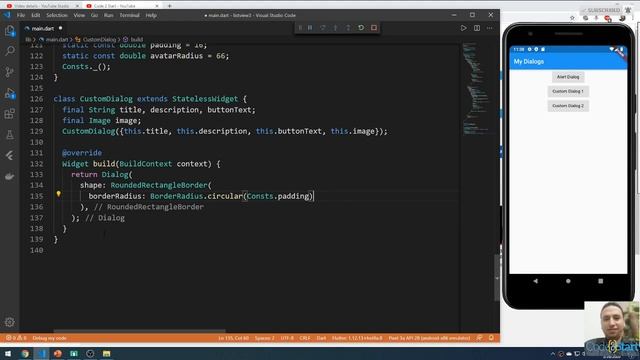
Task: Change the CRLF line ending setting
Action: coord(305,338)
